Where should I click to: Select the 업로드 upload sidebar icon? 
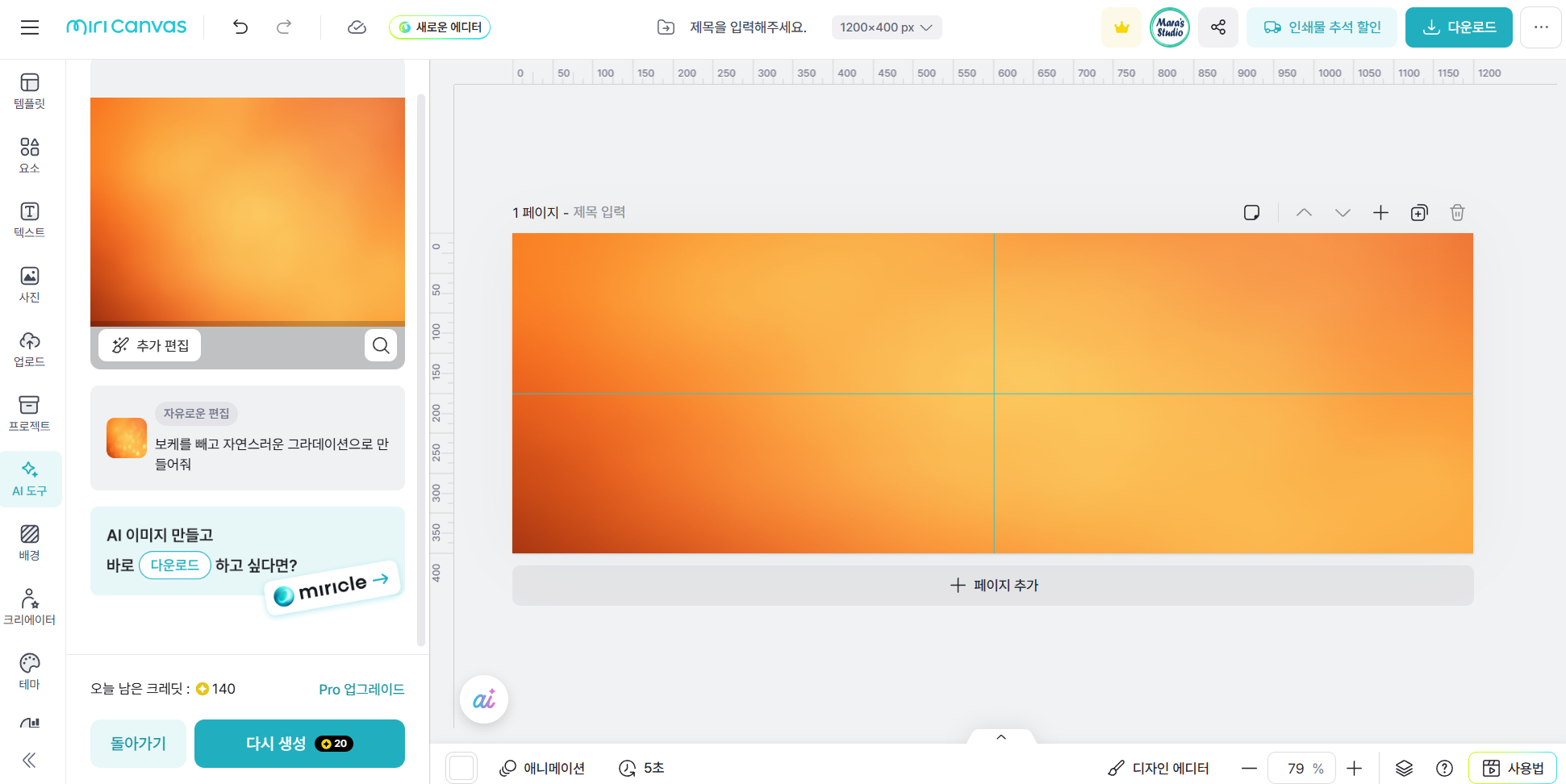tap(30, 348)
